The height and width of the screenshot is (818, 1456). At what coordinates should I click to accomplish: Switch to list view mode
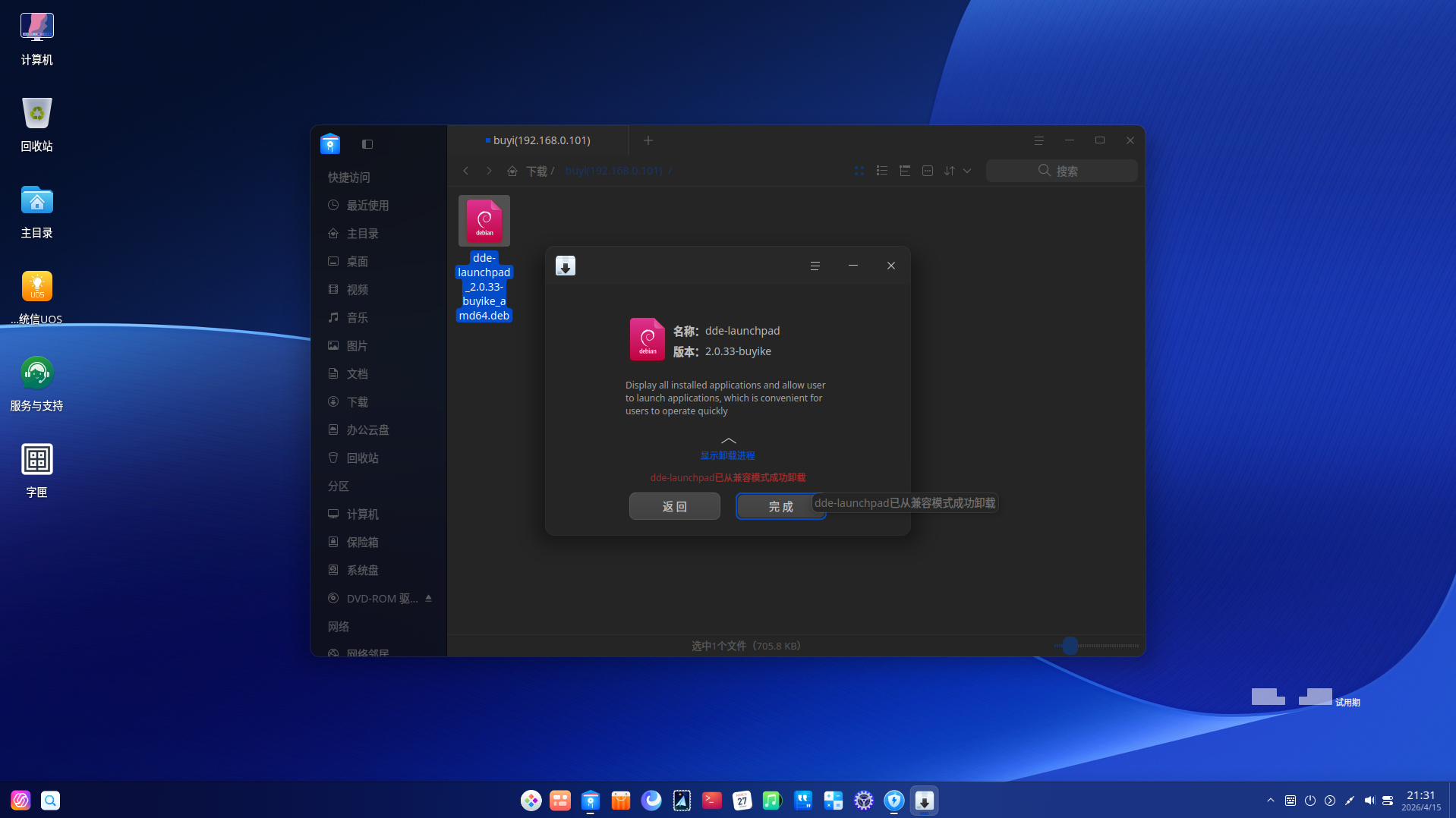(x=881, y=171)
